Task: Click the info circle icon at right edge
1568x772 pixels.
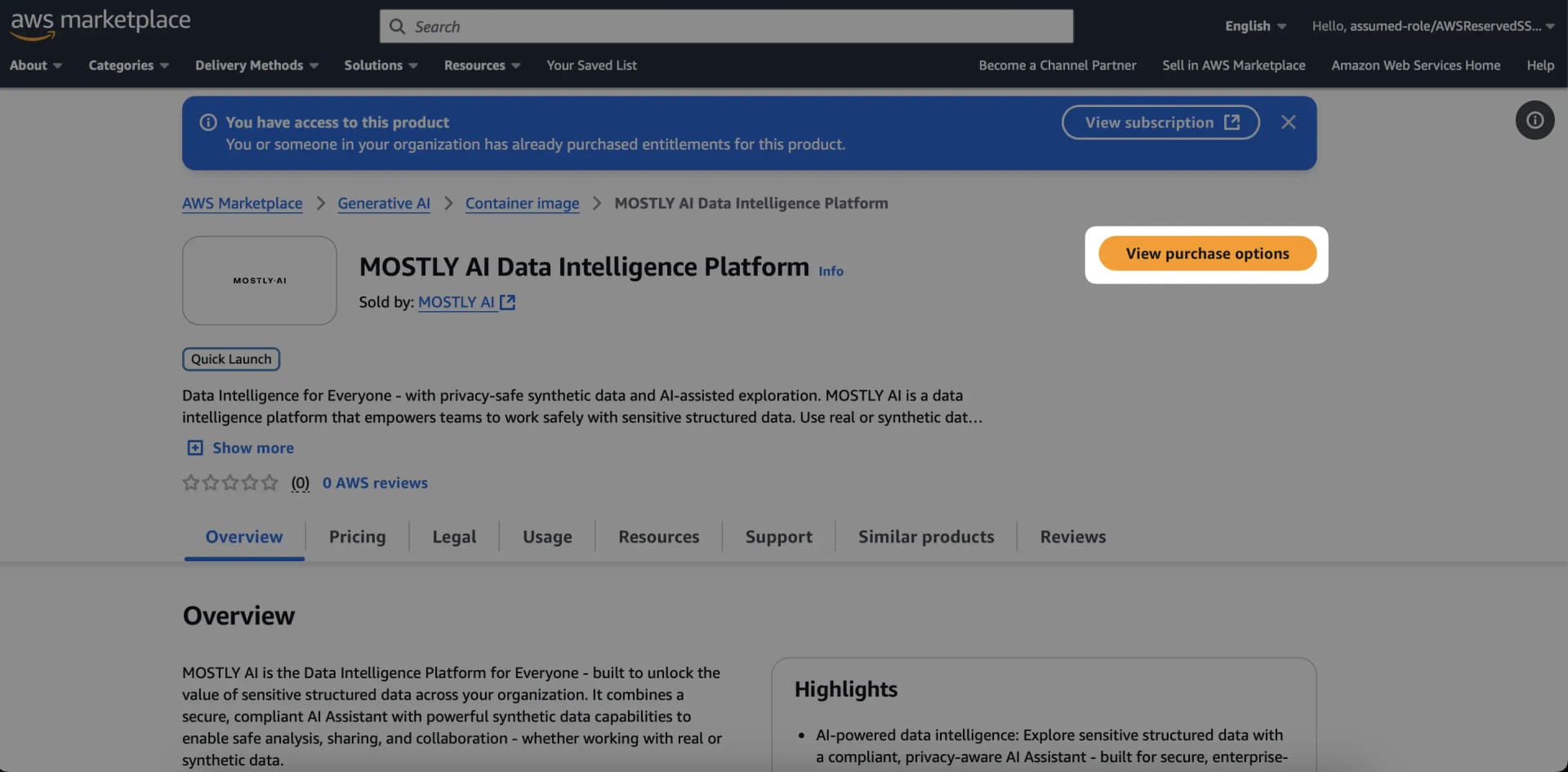Action: tap(1535, 120)
